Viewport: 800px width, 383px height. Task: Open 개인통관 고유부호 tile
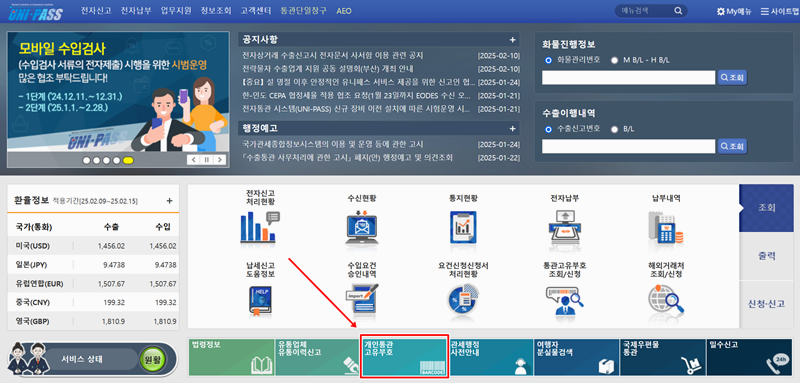pyautogui.click(x=404, y=356)
